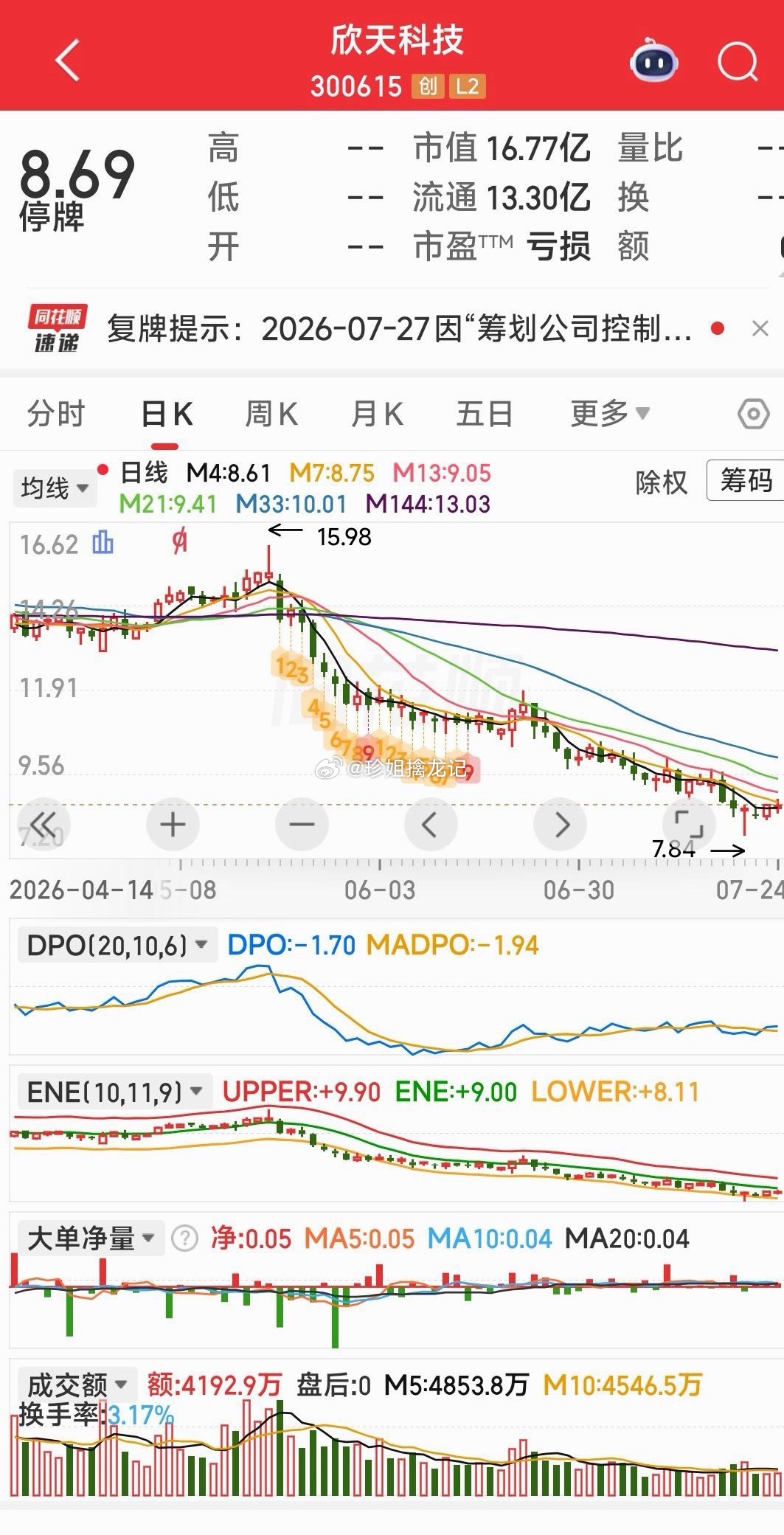Click the UPPER:+9.90 value
The width and height of the screenshot is (784, 1535).
tap(302, 1092)
